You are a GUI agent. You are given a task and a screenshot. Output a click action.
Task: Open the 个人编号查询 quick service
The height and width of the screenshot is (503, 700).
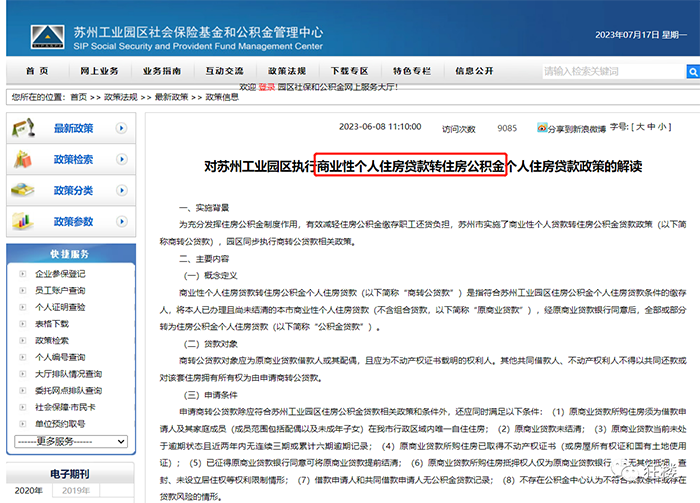coord(60,357)
